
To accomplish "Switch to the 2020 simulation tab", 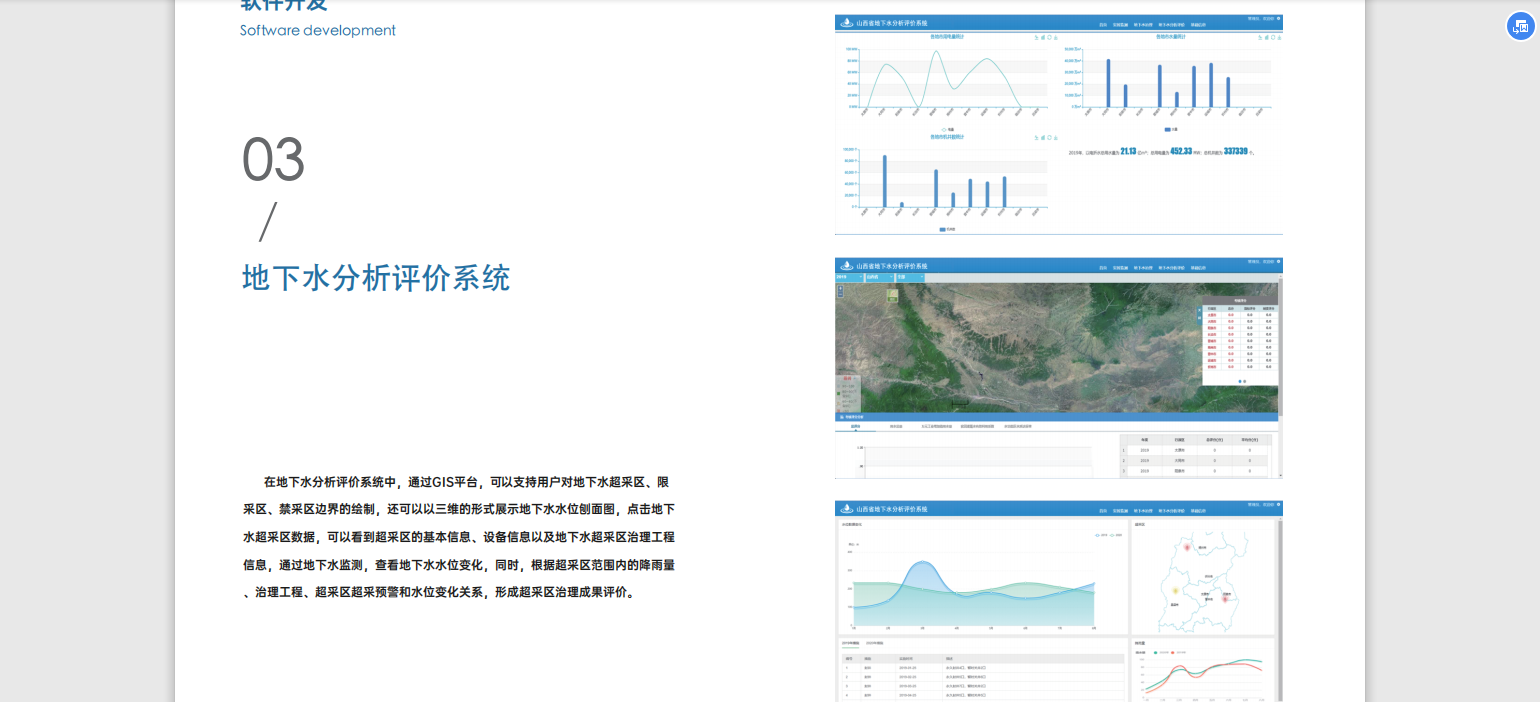I will pyautogui.click(x=874, y=642).
